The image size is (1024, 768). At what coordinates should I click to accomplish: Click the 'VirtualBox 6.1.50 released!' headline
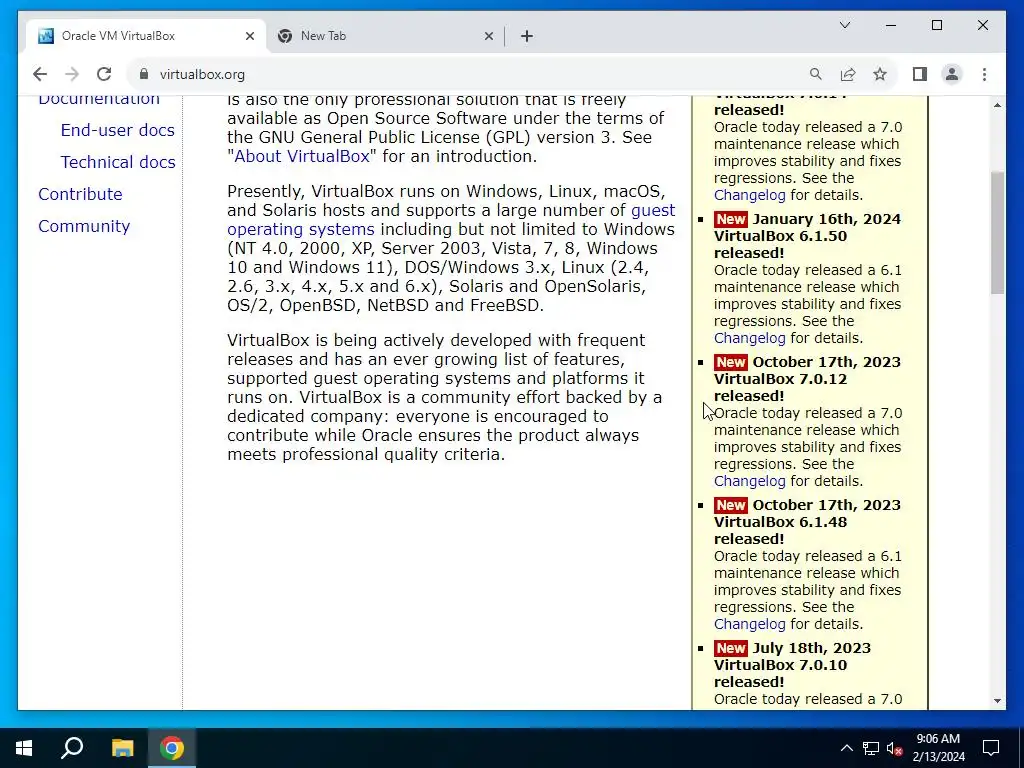pos(780,244)
